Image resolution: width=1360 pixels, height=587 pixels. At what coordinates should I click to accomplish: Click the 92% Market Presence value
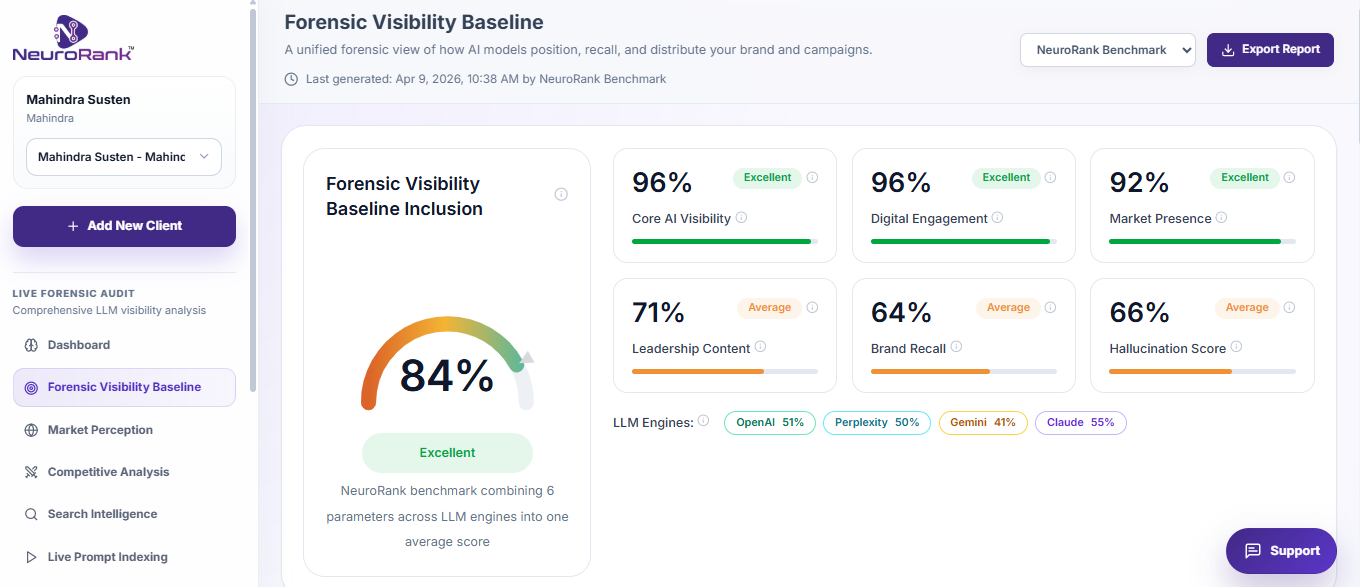(x=1139, y=182)
